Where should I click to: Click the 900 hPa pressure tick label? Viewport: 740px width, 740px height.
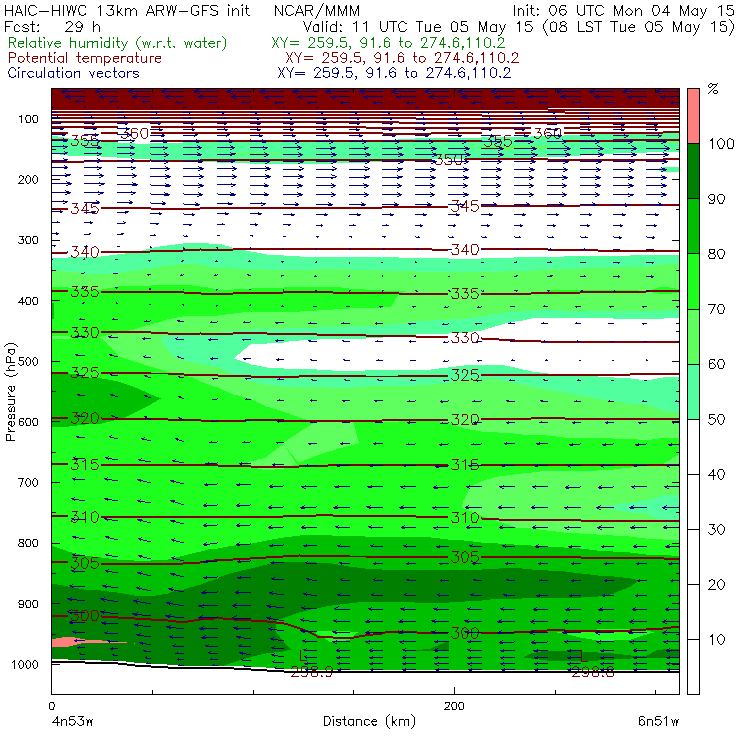pyautogui.click(x=28, y=604)
